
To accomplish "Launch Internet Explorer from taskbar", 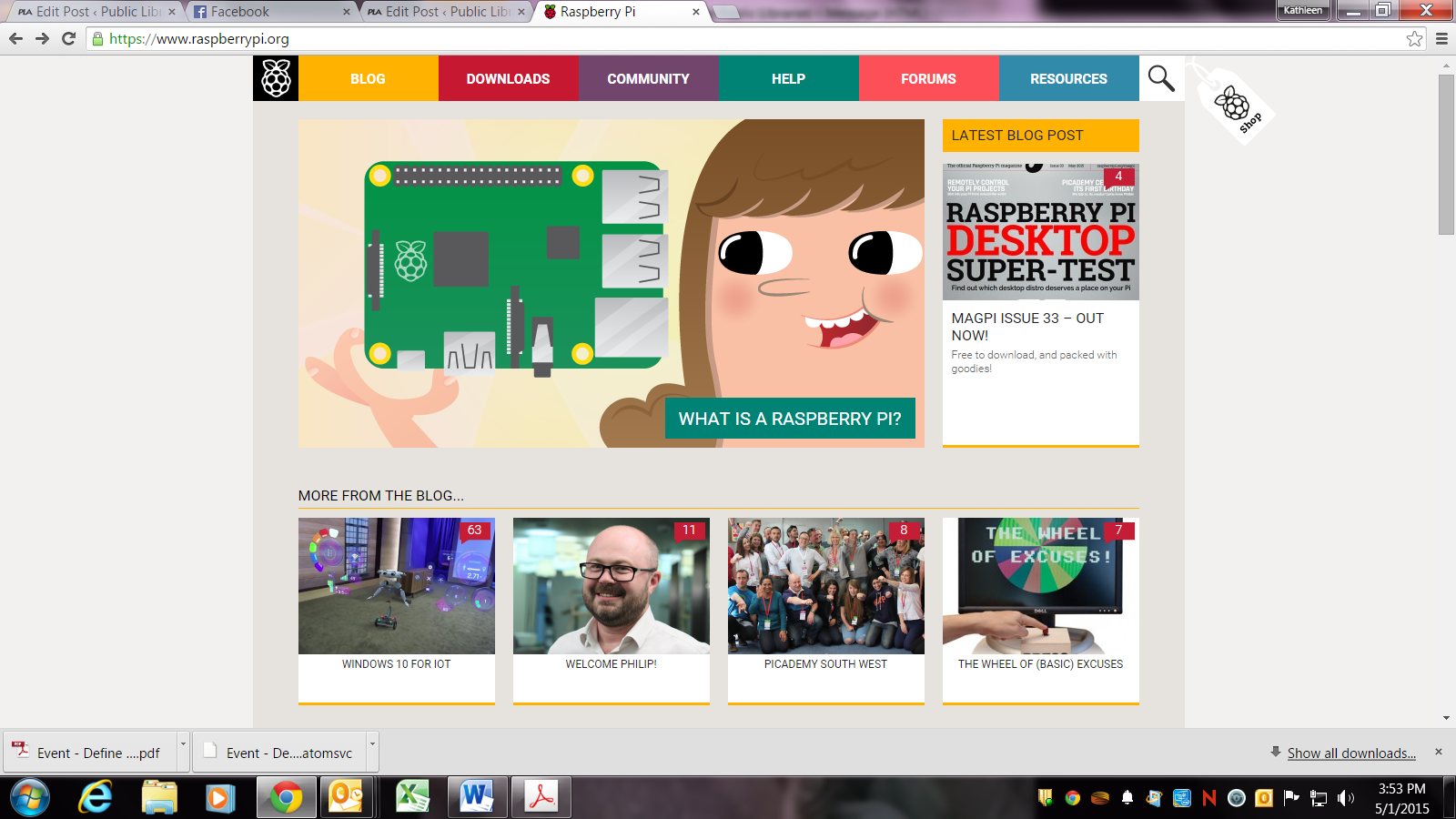I will pos(96,798).
